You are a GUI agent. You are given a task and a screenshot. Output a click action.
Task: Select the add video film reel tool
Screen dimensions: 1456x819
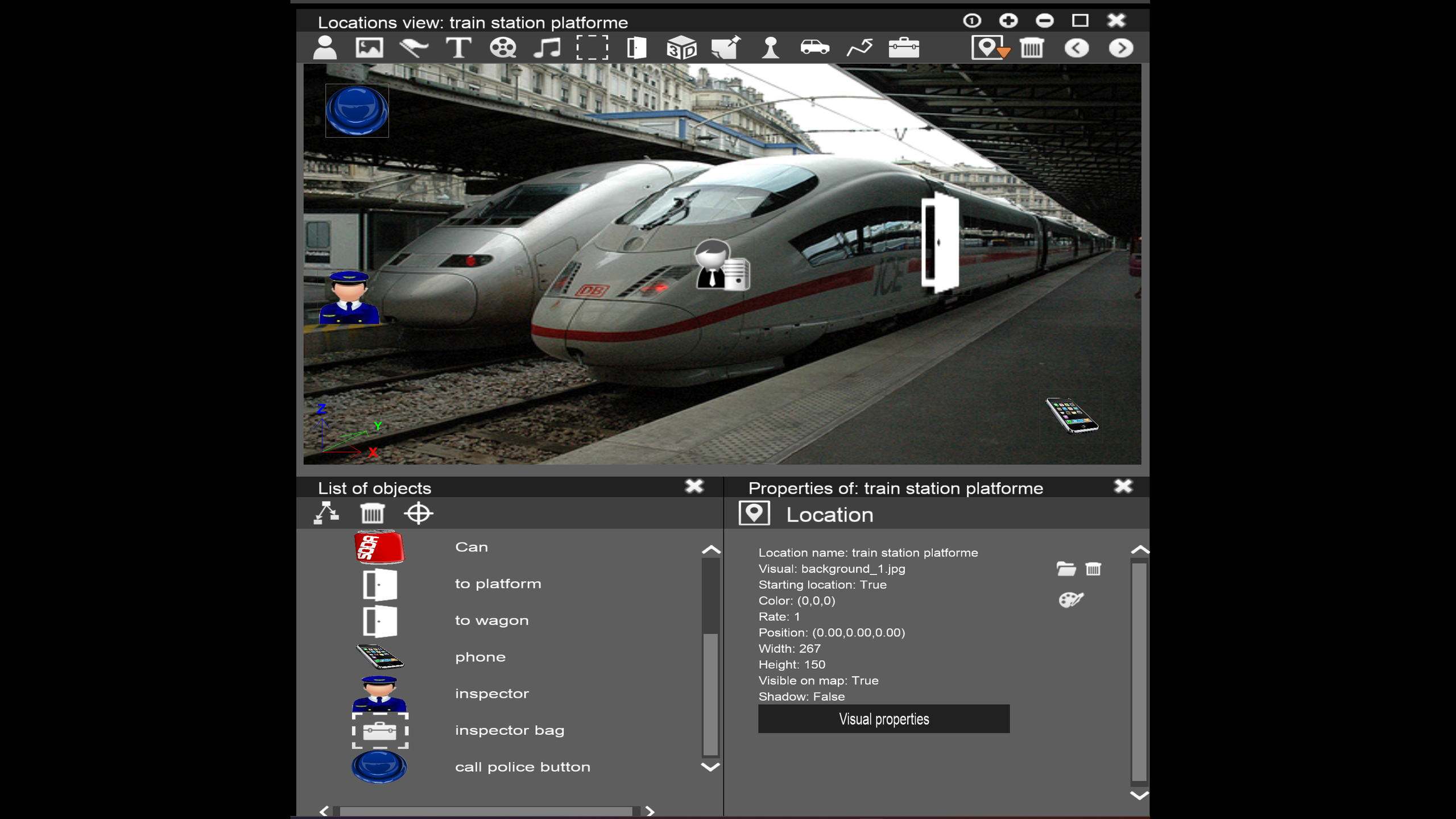[x=503, y=48]
